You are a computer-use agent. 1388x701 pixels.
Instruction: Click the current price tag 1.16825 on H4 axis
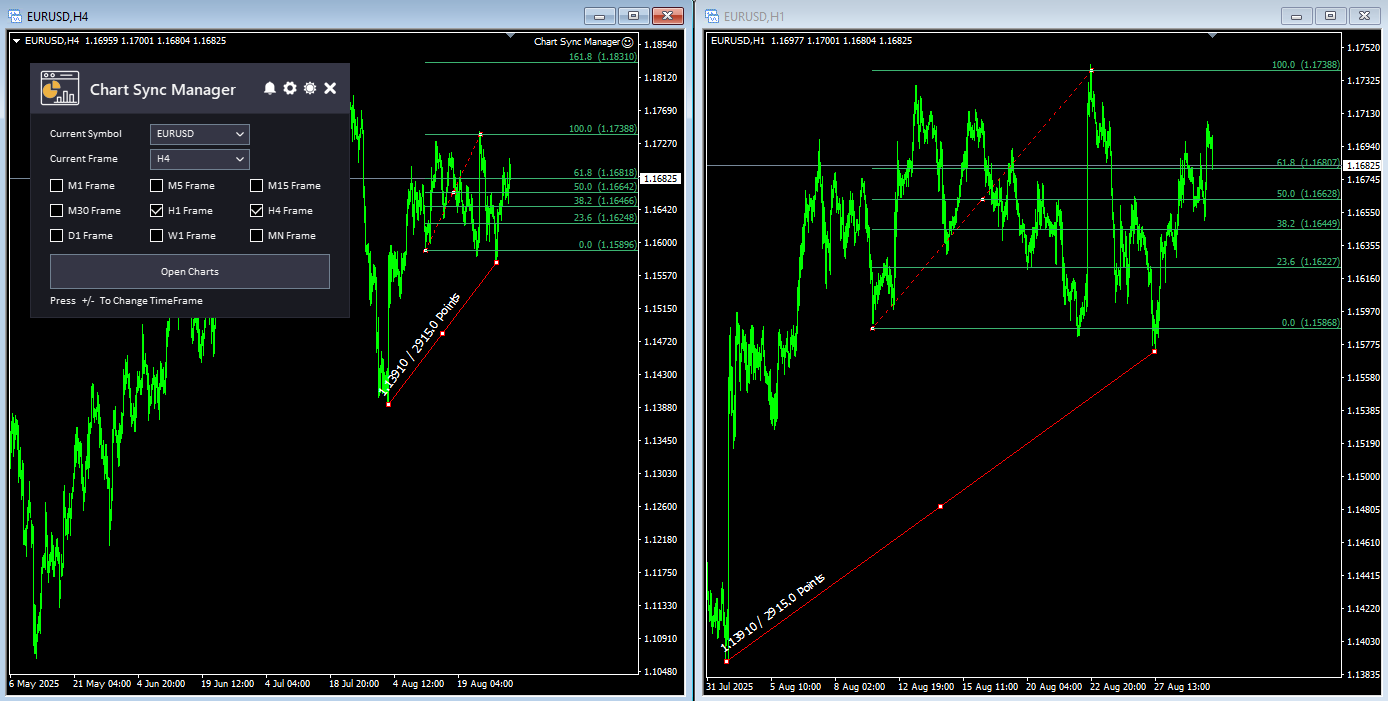[x=663, y=178]
